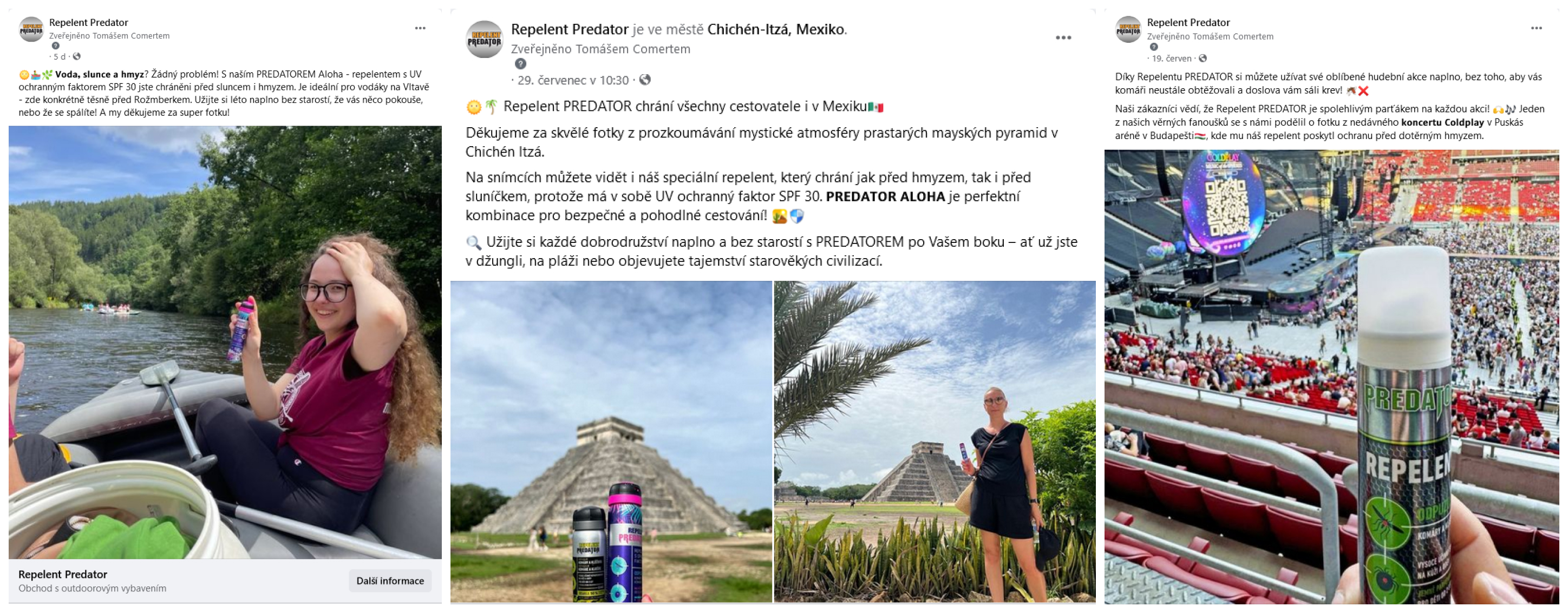Image resolution: width=1568 pixels, height=613 pixels.
Task: Click the 19. červen timestamp link
Action: click(x=1171, y=58)
